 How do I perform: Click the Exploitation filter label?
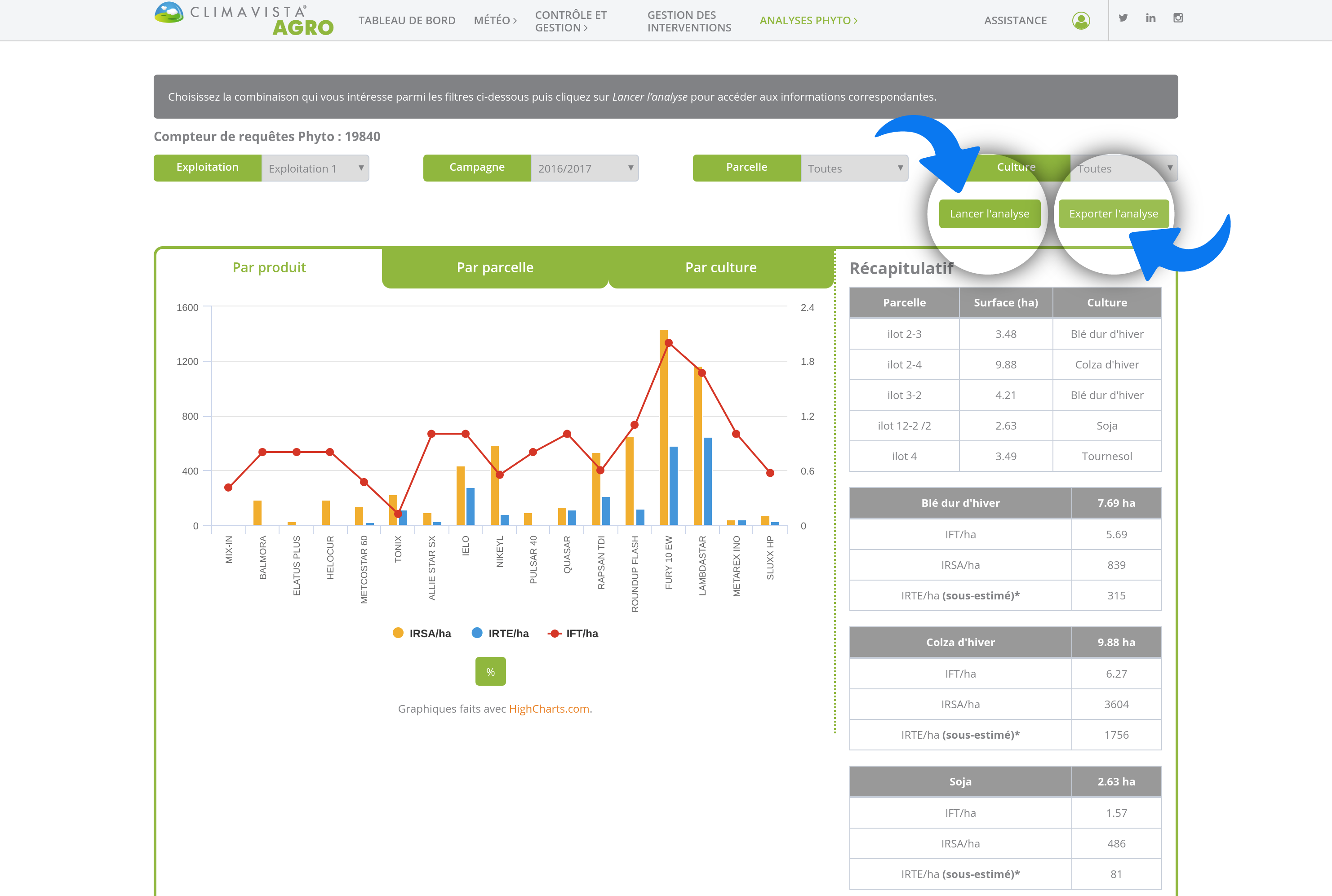click(208, 168)
